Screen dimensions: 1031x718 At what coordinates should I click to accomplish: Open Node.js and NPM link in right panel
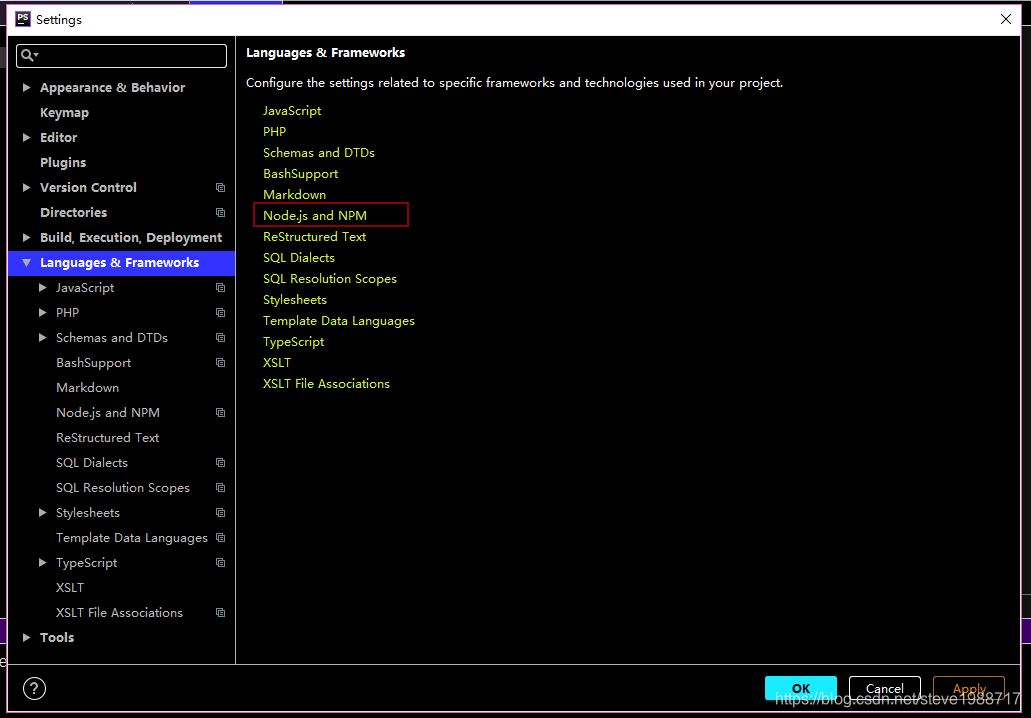[315, 216]
